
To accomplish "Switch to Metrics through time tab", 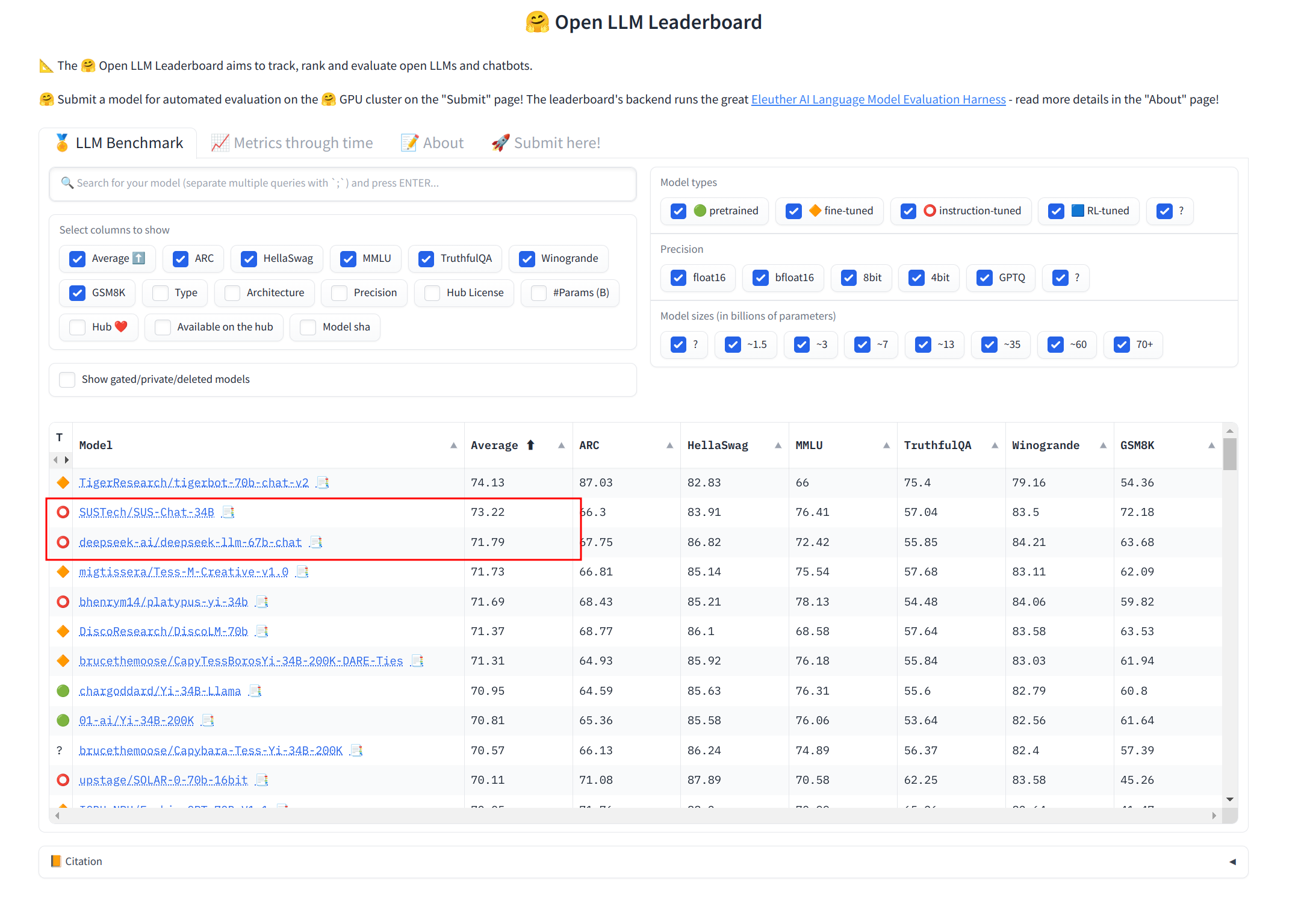I will (292, 143).
